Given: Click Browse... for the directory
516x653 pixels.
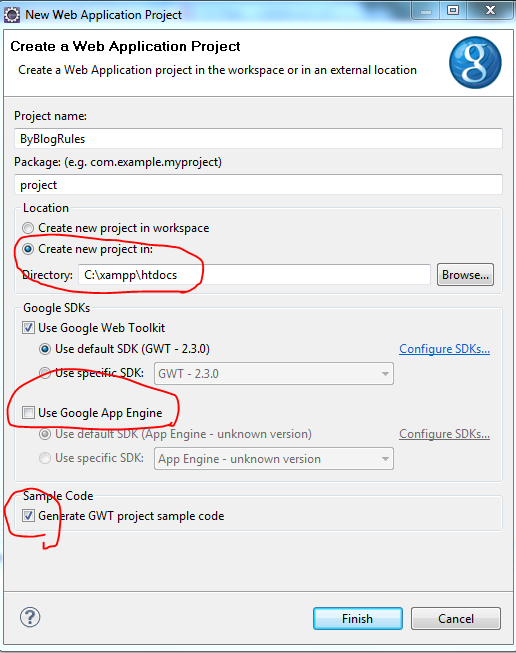Looking at the screenshot, I should pyautogui.click(x=465, y=275).
